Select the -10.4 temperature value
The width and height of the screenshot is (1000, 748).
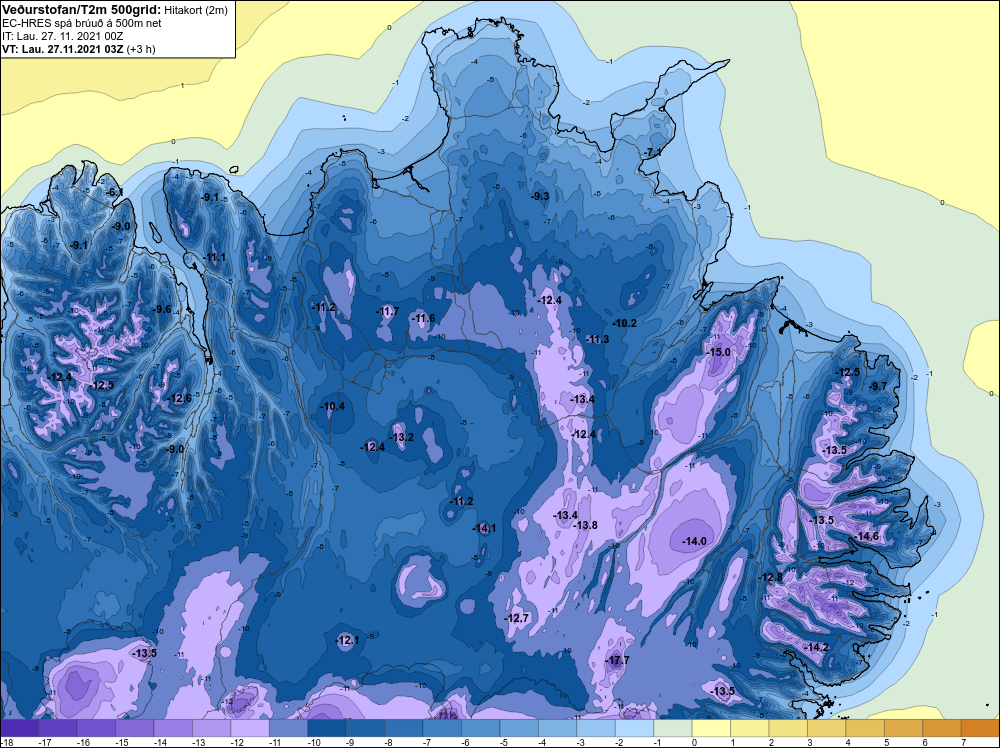pos(333,406)
